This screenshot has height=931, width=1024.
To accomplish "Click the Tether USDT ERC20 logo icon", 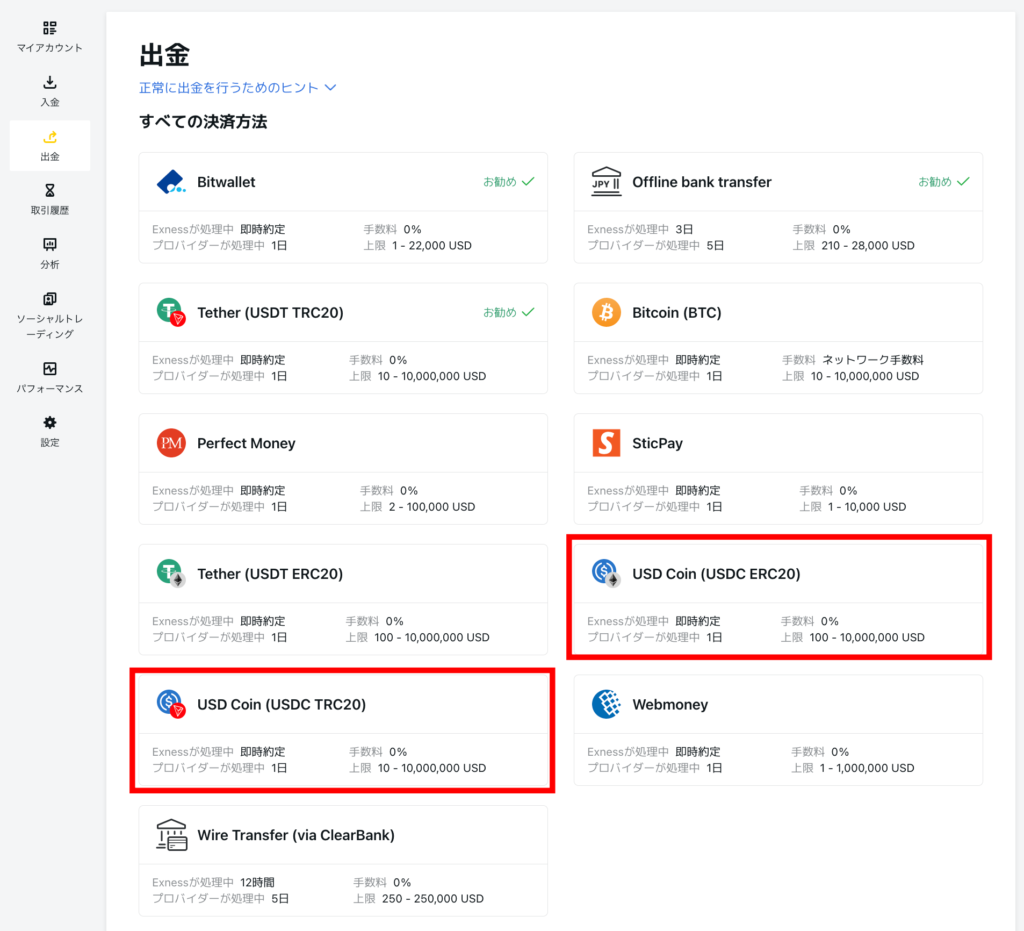I will pos(171,573).
